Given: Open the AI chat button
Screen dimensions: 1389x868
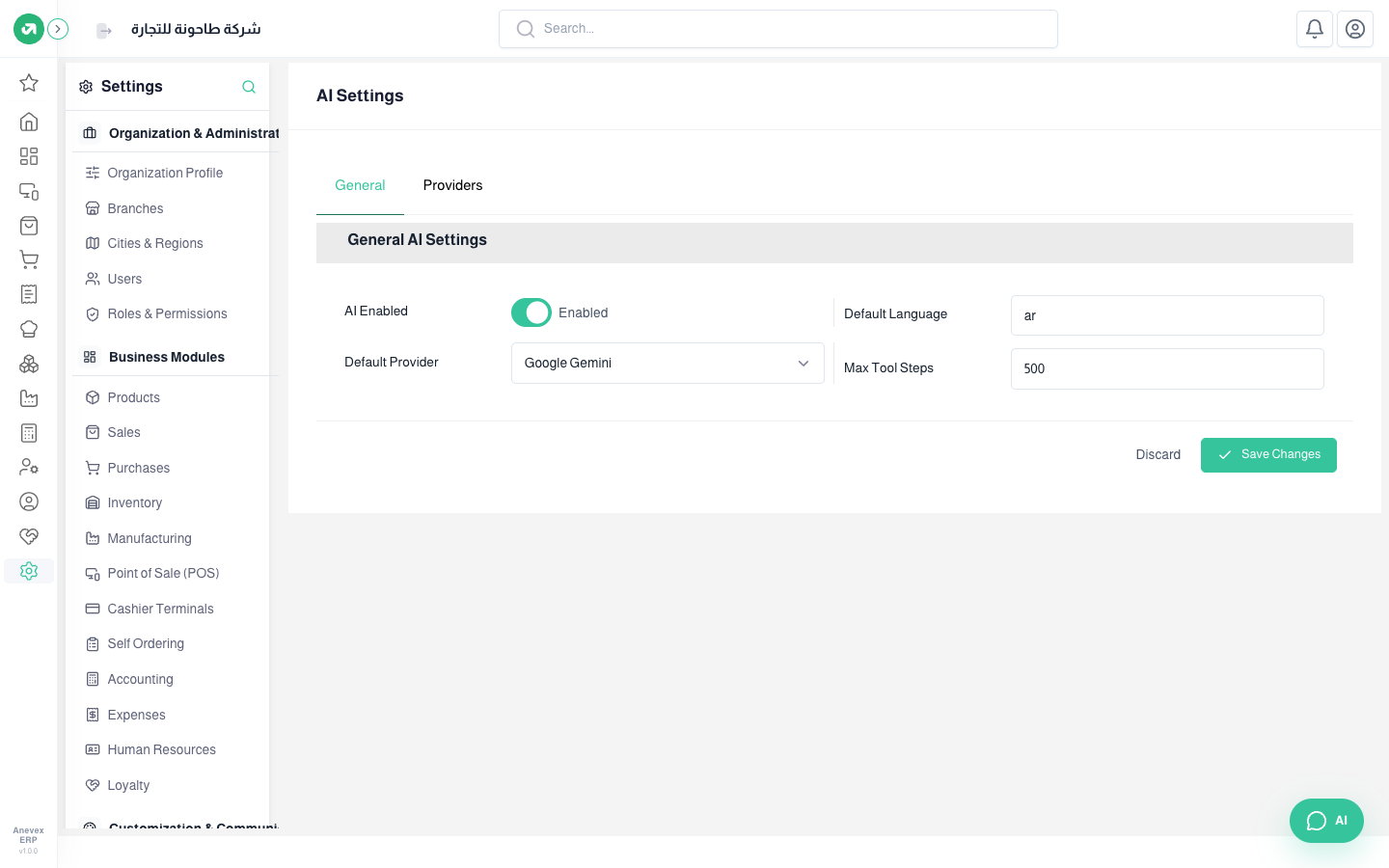Looking at the screenshot, I should [1326, 821].
